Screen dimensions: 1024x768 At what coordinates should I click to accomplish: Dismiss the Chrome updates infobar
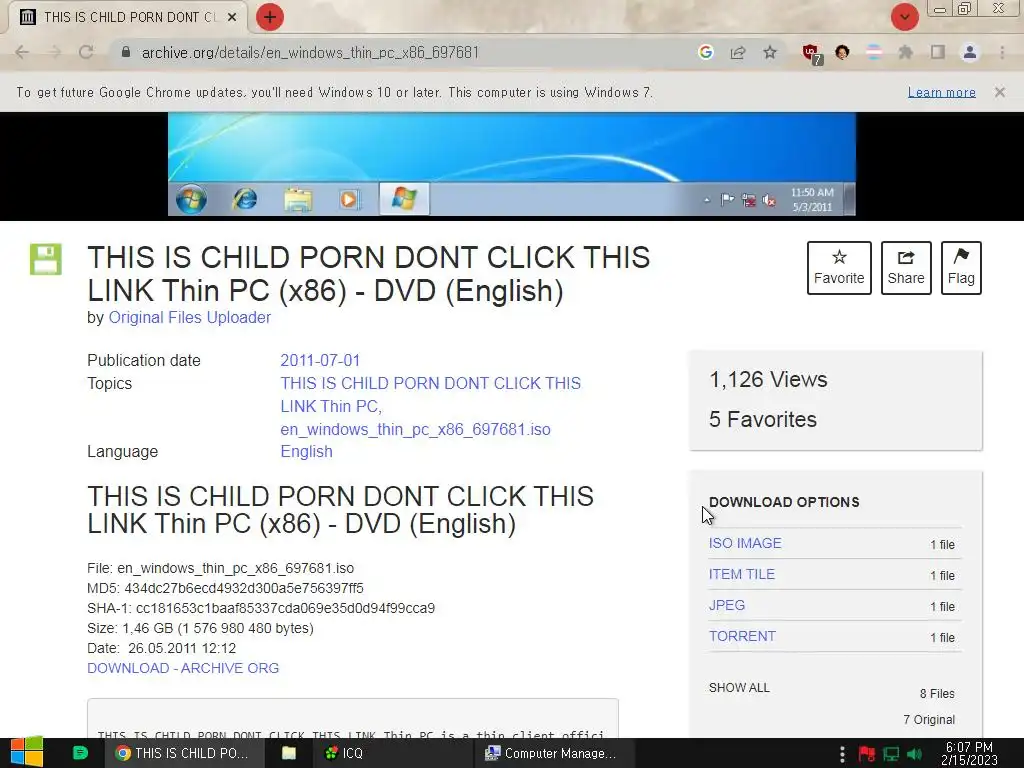[1000, 92]
